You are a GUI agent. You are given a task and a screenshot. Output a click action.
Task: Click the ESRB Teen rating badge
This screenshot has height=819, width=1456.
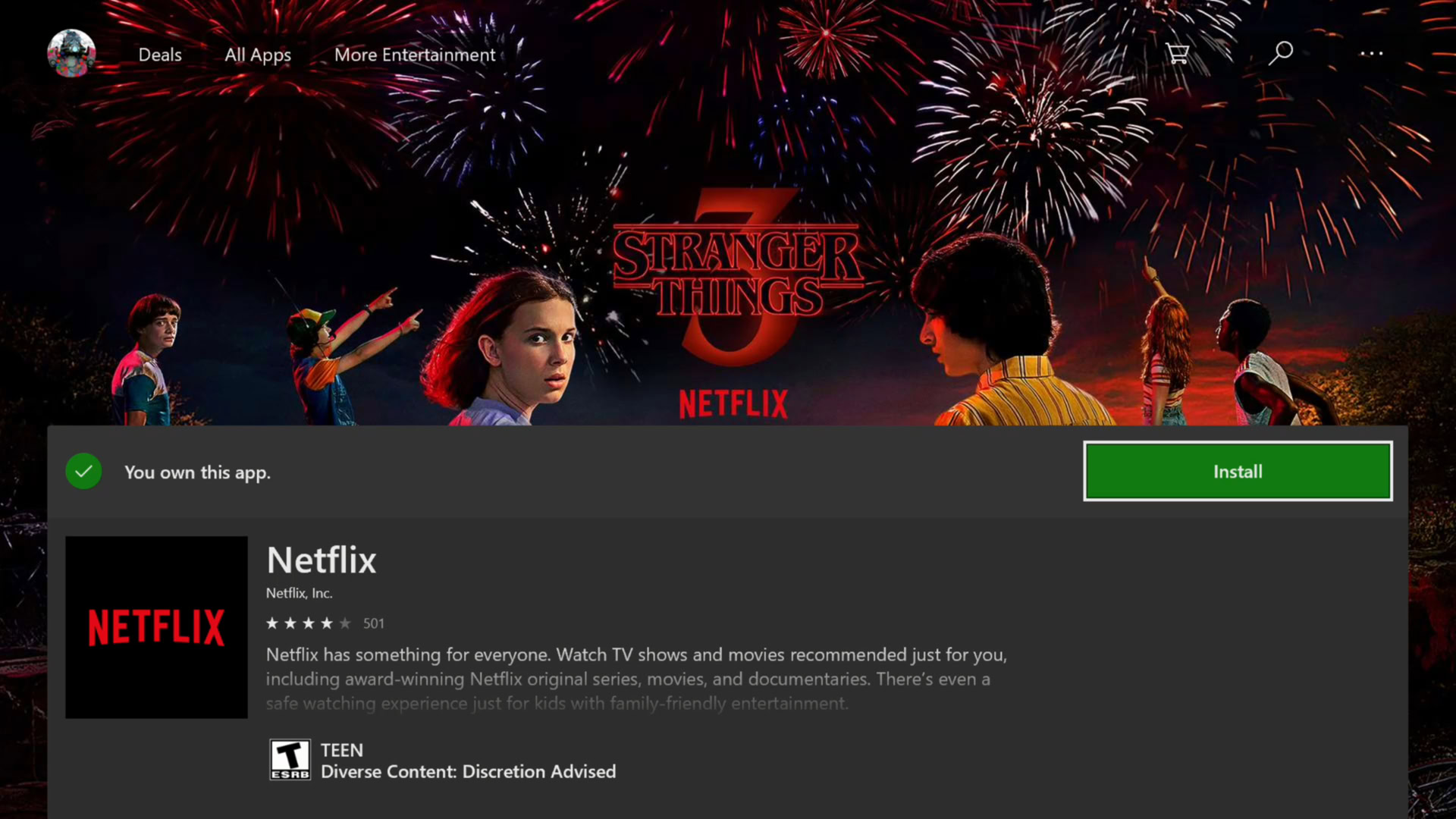pos(290,760)
